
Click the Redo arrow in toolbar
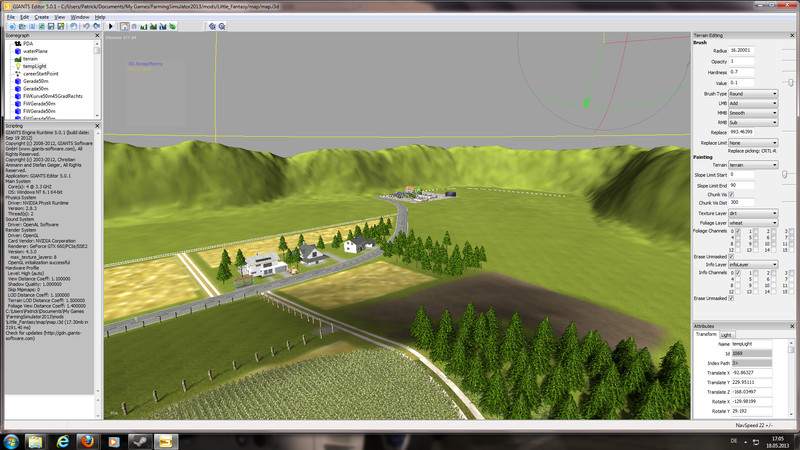click(x=96, y=26)
